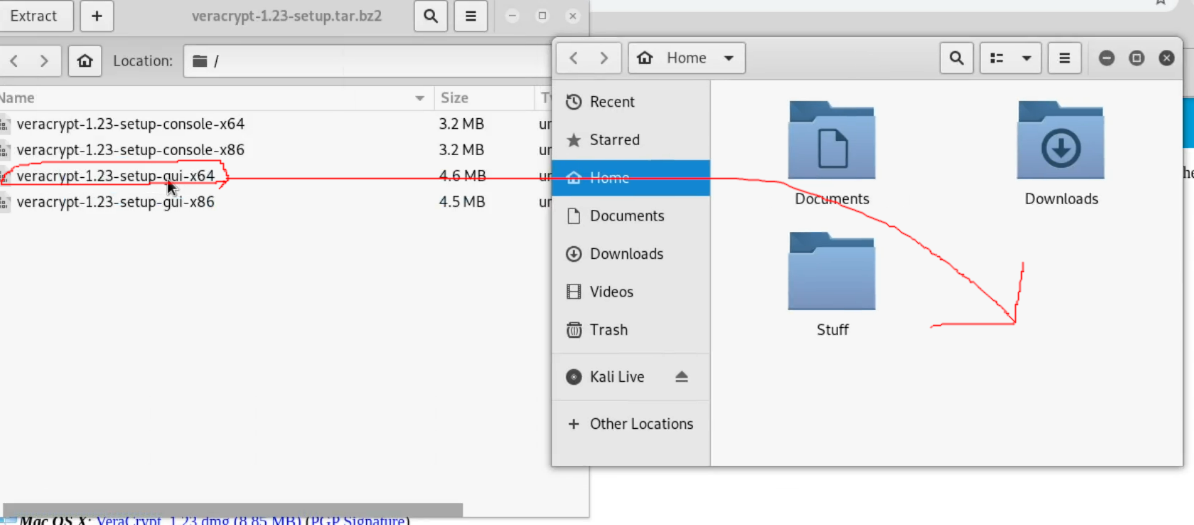Go to archive home location
Screen dimensions: 1194x525
coord(85,60)
